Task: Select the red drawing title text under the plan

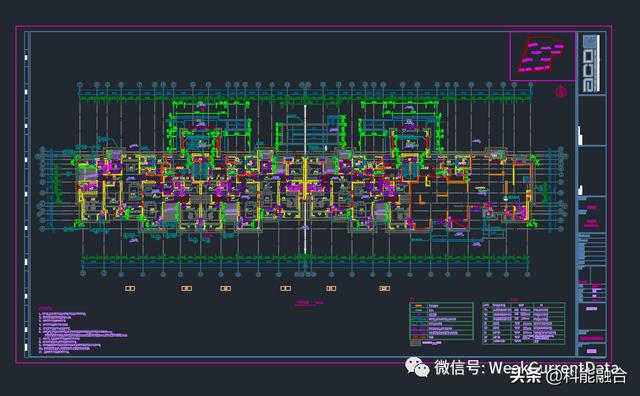Action: [x=309, y=303]
